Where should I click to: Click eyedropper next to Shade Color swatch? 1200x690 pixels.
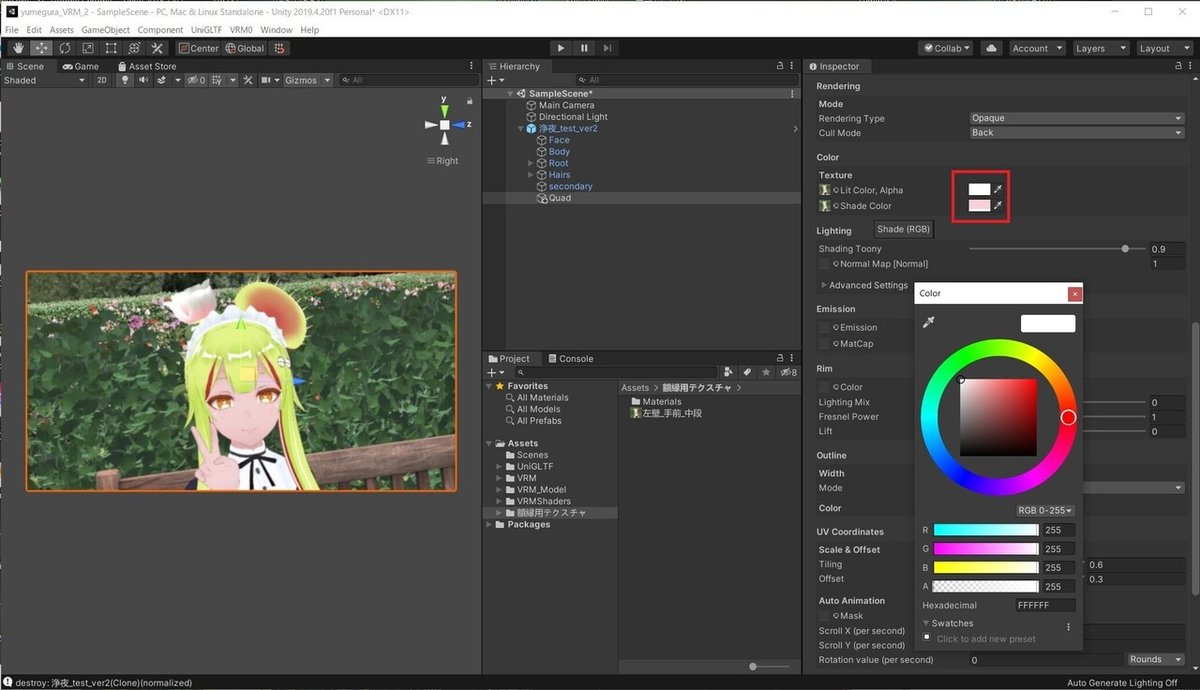997,205
